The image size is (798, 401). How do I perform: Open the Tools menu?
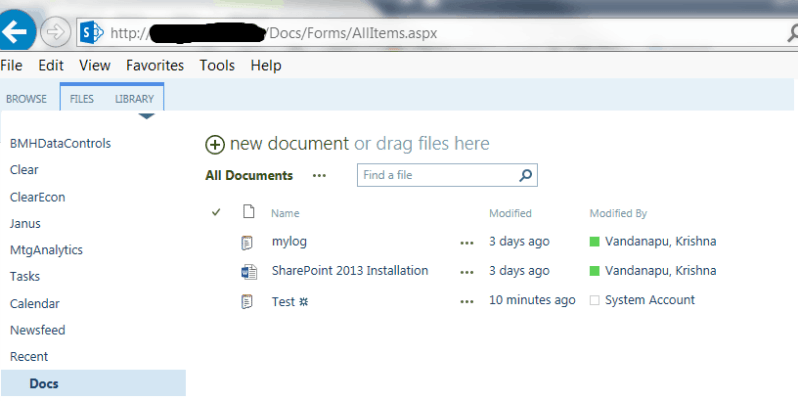217,66
